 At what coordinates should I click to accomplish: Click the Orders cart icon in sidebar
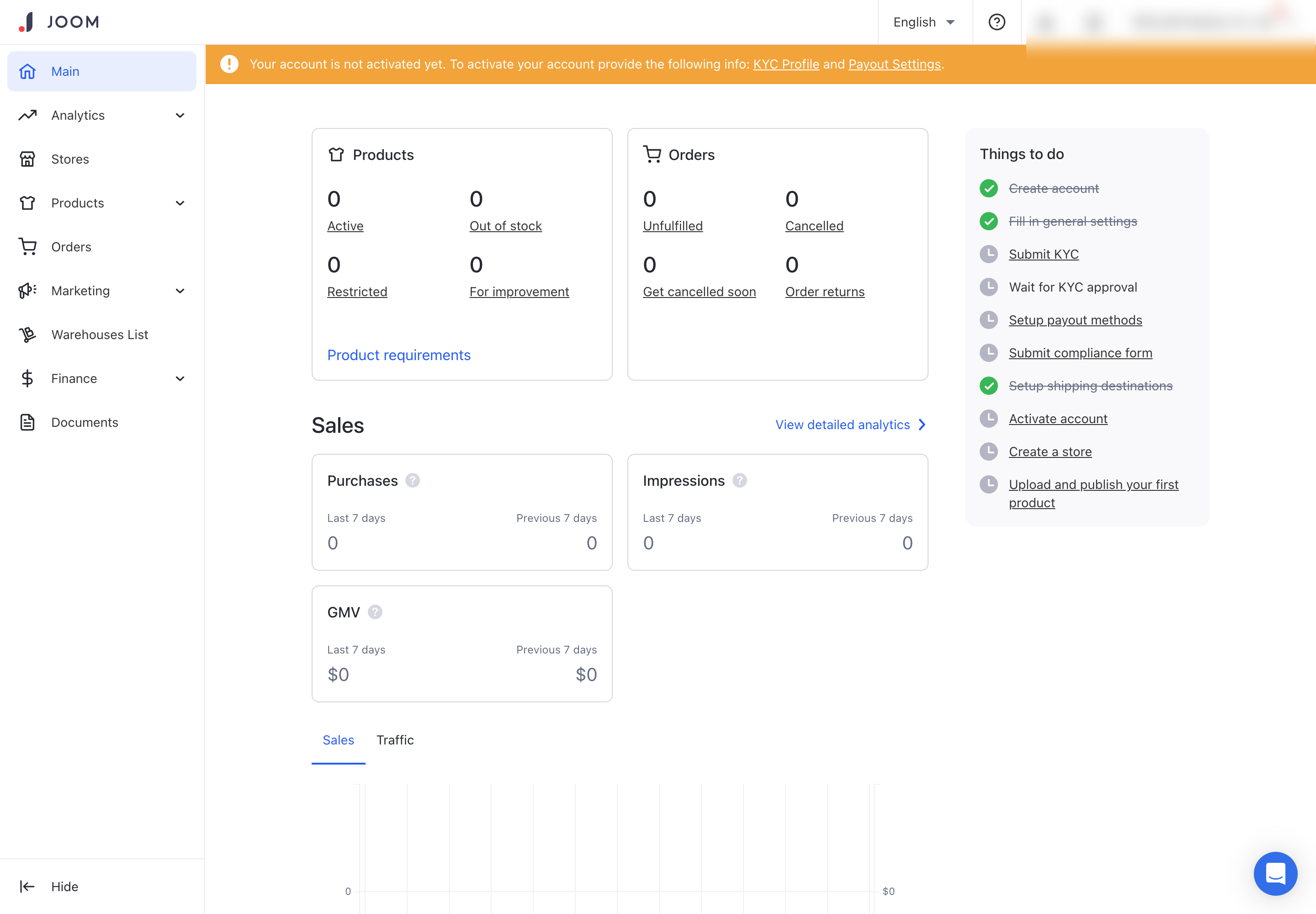(x=27, y=247)
